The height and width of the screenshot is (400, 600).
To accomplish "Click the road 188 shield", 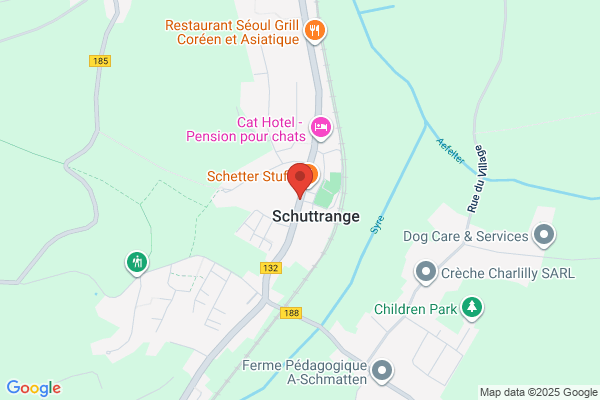I will pyautogui.click(x=291, y=313).
